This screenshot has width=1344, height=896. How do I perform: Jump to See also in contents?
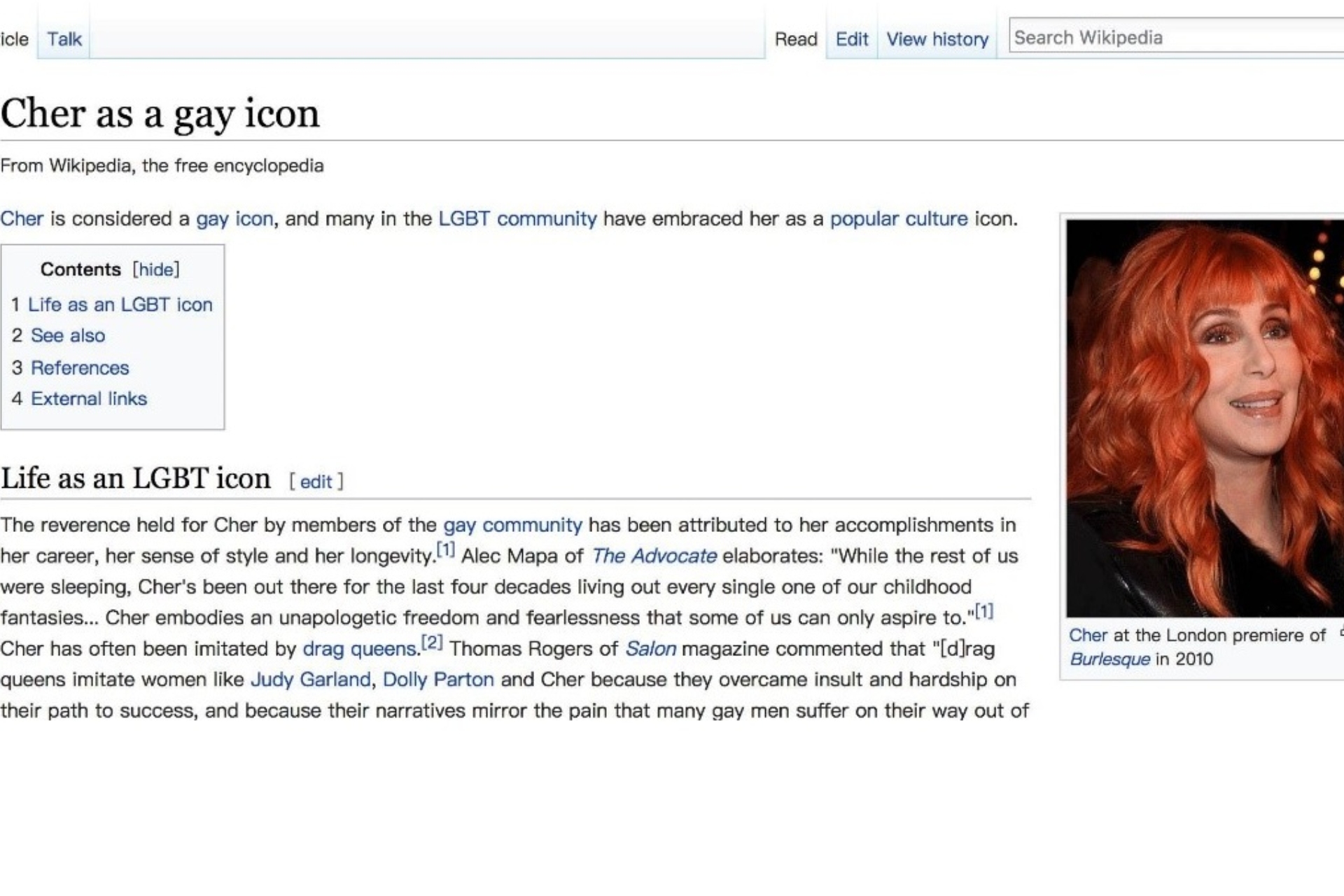(x=68, y=335)
